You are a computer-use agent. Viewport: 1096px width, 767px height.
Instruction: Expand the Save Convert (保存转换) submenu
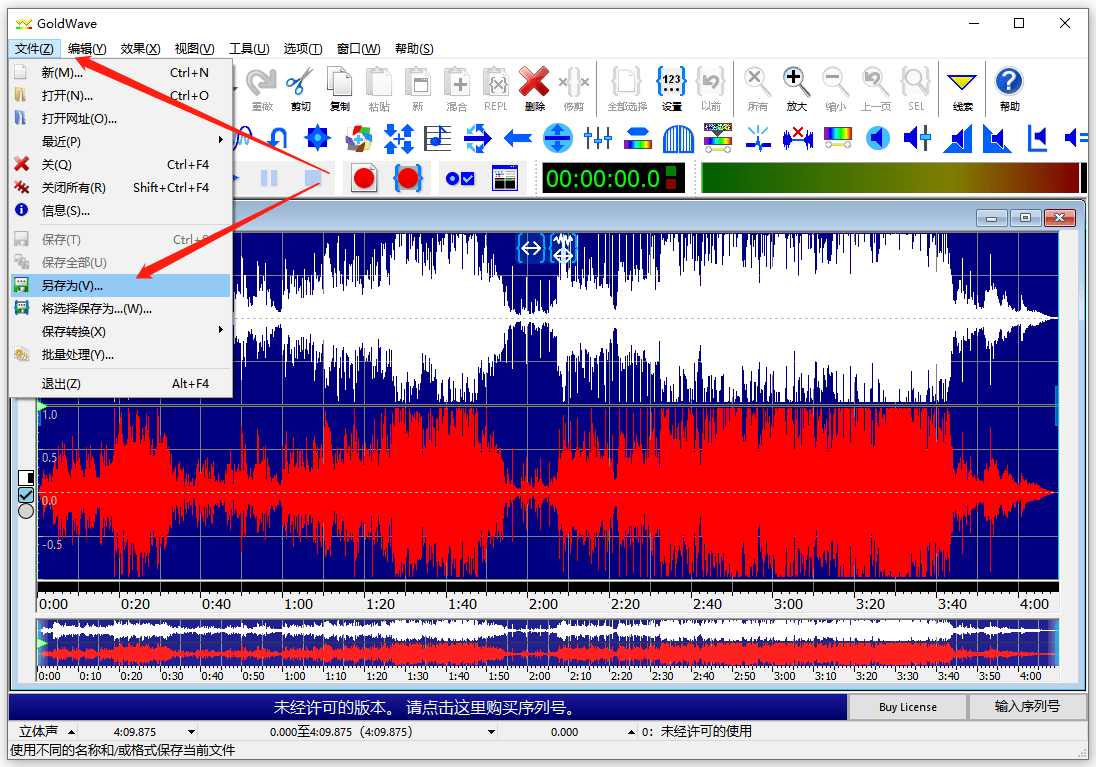(122, 331)
